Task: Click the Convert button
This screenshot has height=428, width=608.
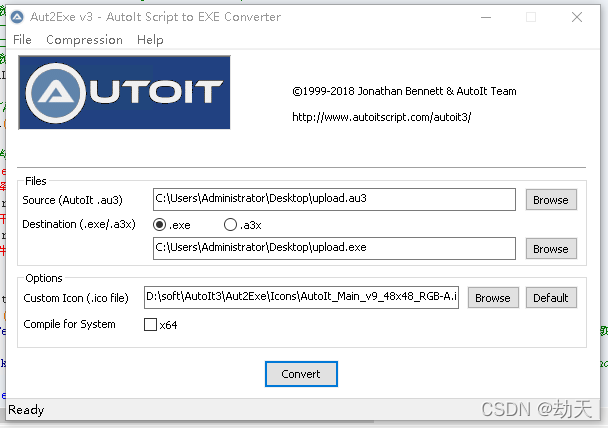Action: pyautogui.click(x=301, y=374)
